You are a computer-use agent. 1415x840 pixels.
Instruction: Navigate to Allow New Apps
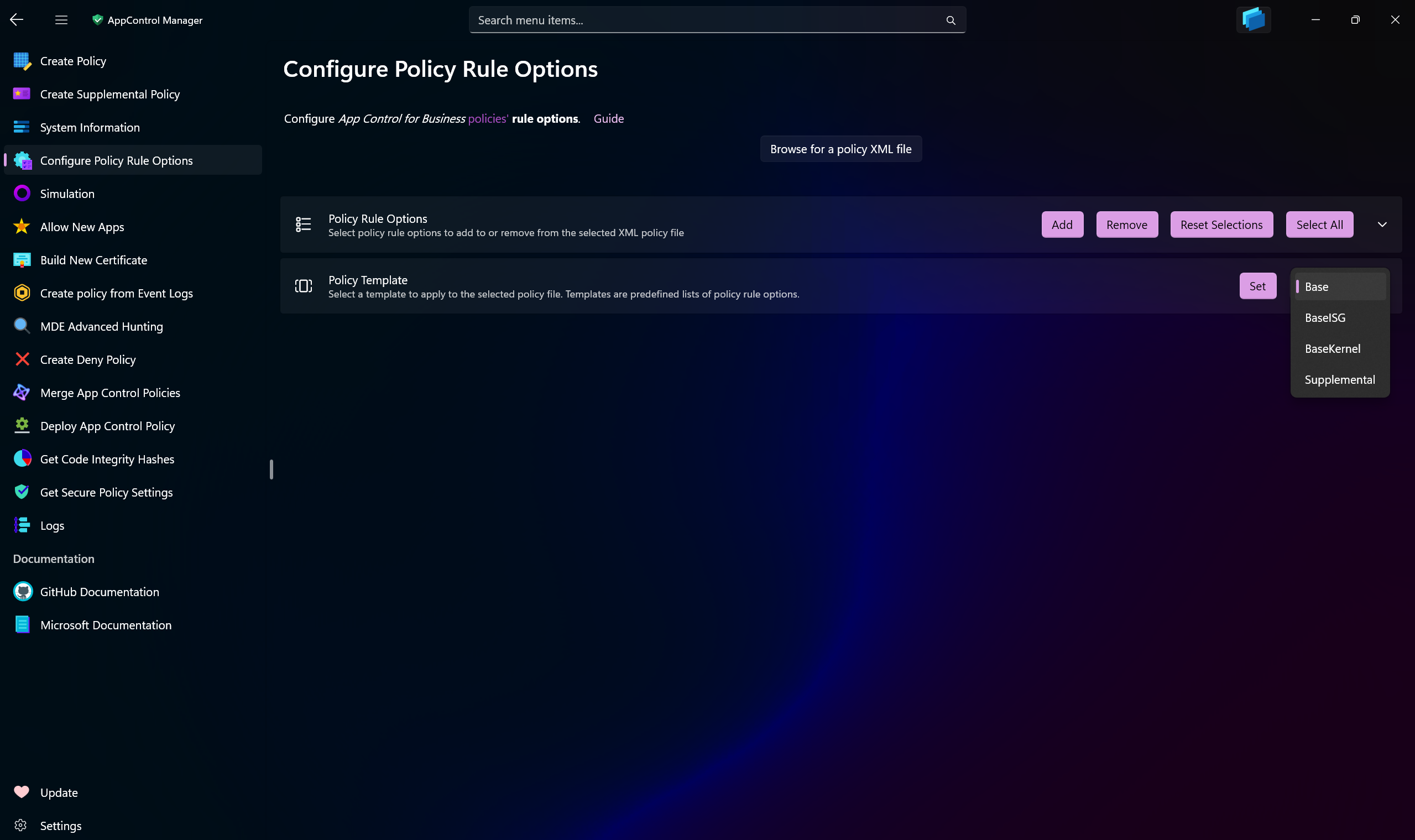(133, 227)
